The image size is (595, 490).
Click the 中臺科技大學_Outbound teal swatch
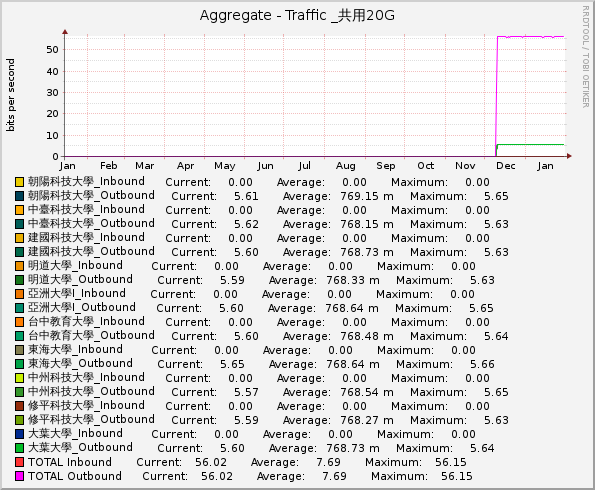coord(19,224)
